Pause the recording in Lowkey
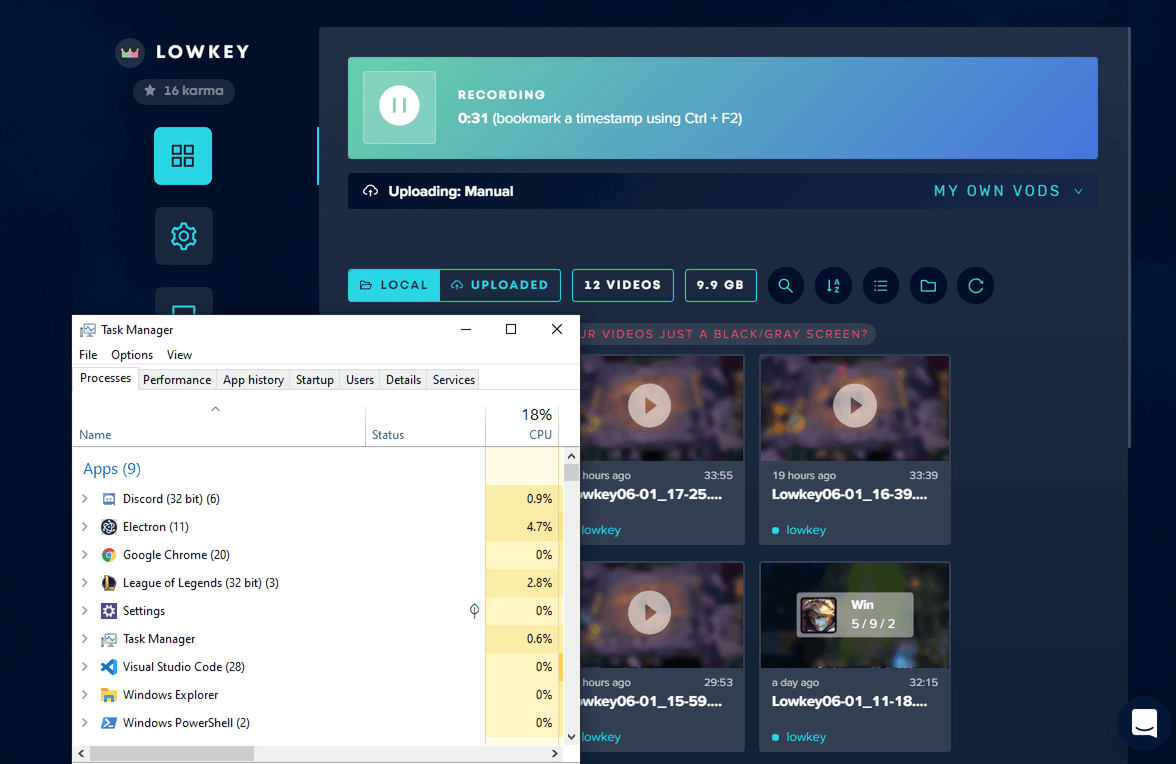 pos(399,106)
